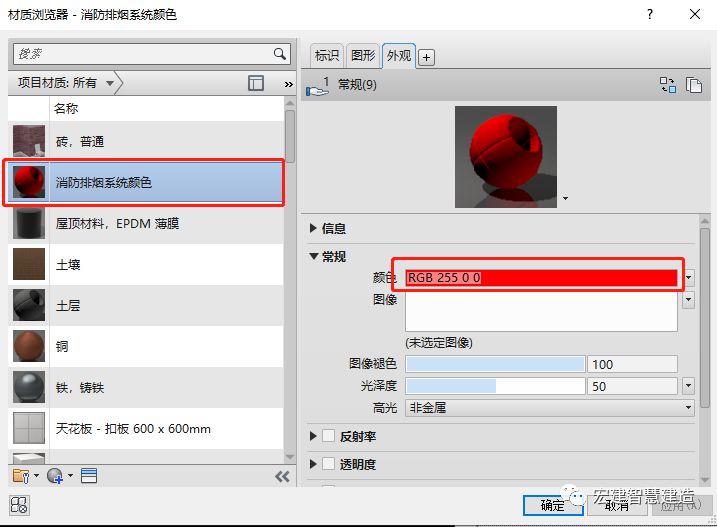This screenshot has height=527, width=717.
Task: Expand the project materials toolbar chevron
Action: click(289, 84)
